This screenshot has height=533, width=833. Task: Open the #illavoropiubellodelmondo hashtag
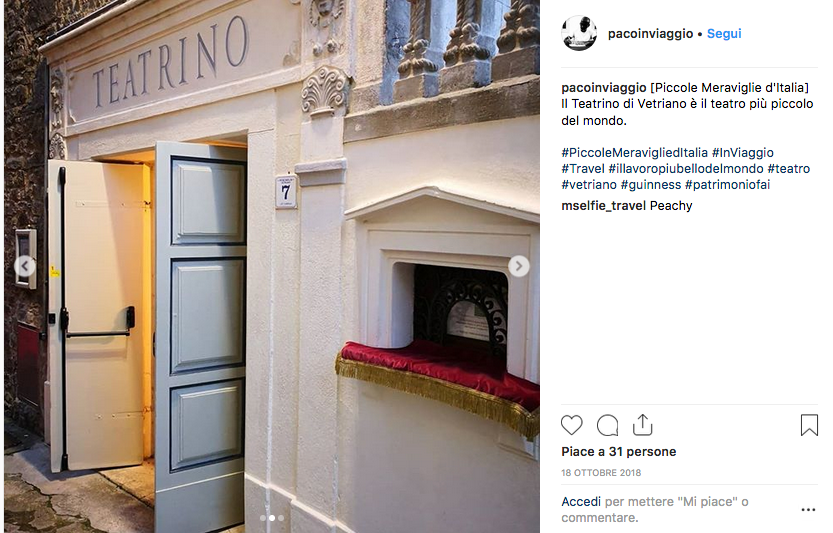tap(686, 168)
